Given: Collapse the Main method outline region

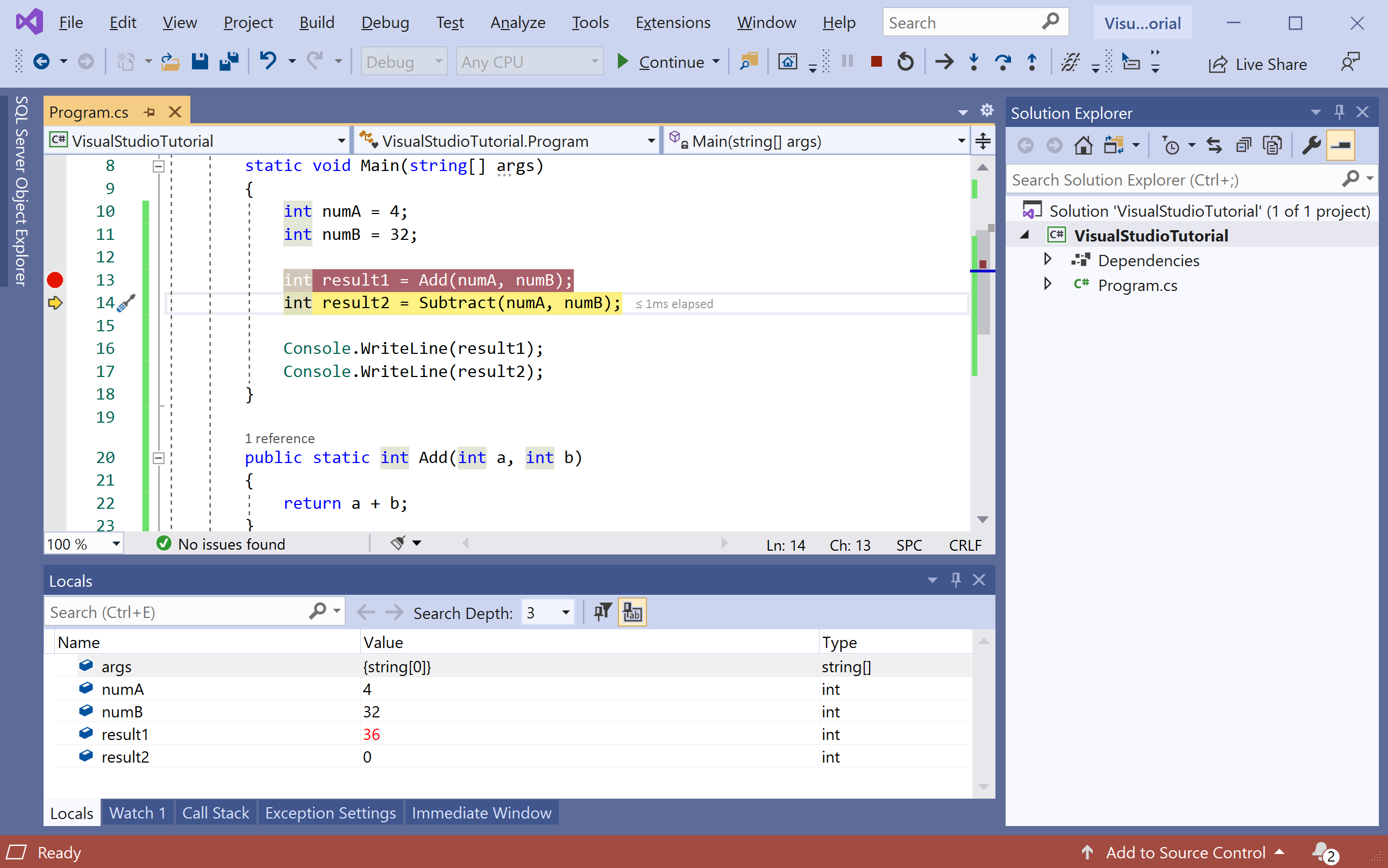Looking at the screenshot, I should point(159,167).
